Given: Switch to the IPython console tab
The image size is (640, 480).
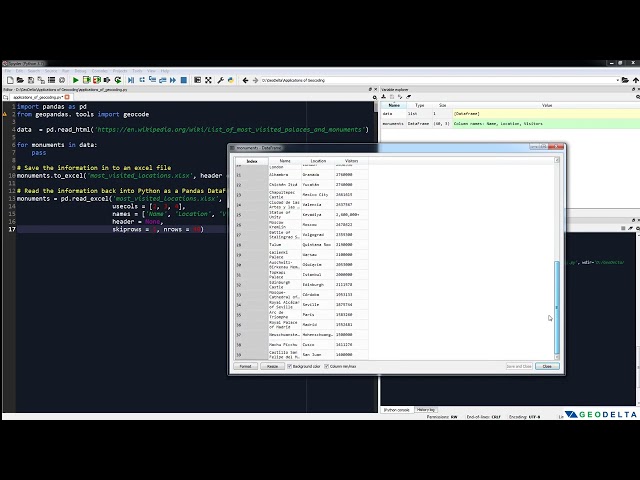Looking at the screenshot, I should point(396,410).
